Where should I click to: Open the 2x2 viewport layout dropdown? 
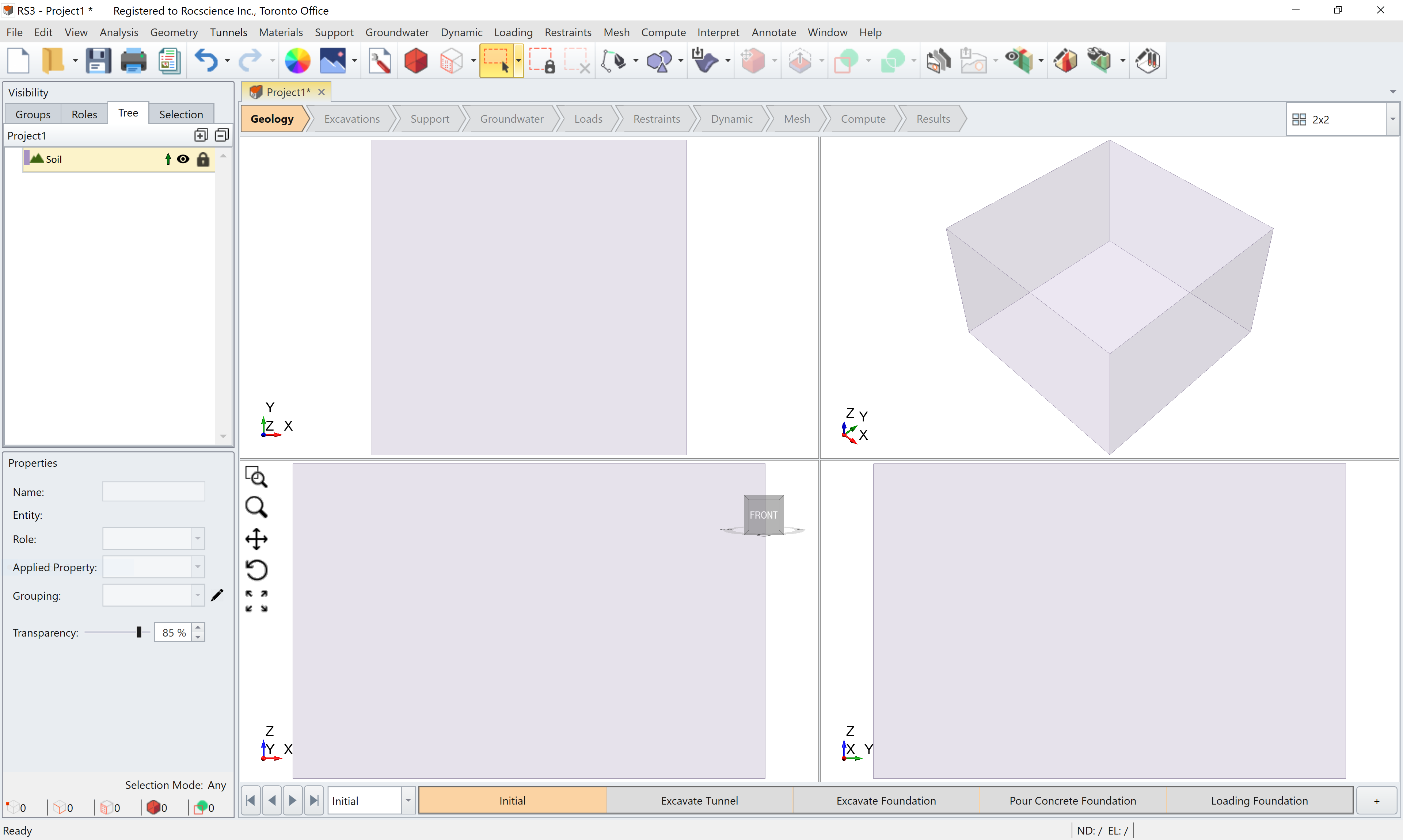pyautogui.click(x=1392, y=119)
